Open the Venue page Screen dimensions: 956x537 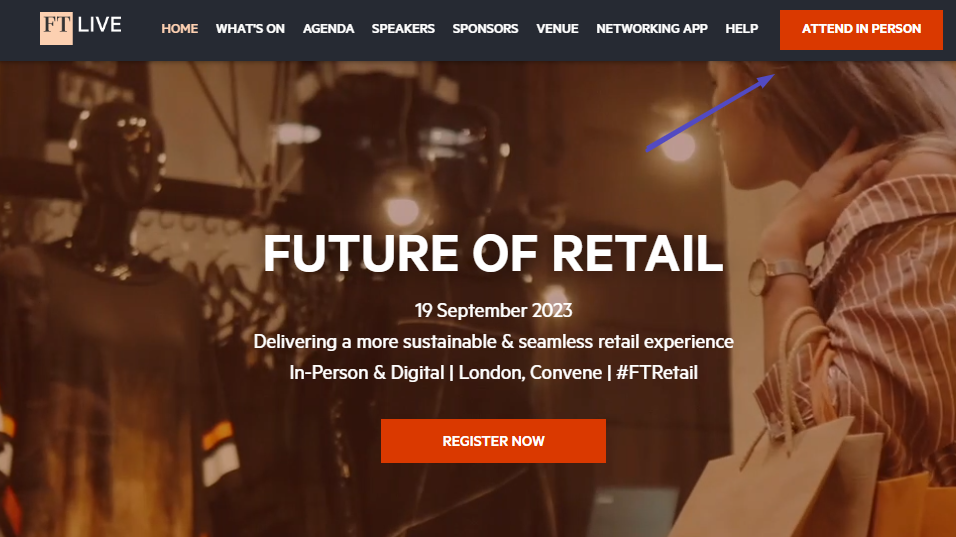pos(557,29)
